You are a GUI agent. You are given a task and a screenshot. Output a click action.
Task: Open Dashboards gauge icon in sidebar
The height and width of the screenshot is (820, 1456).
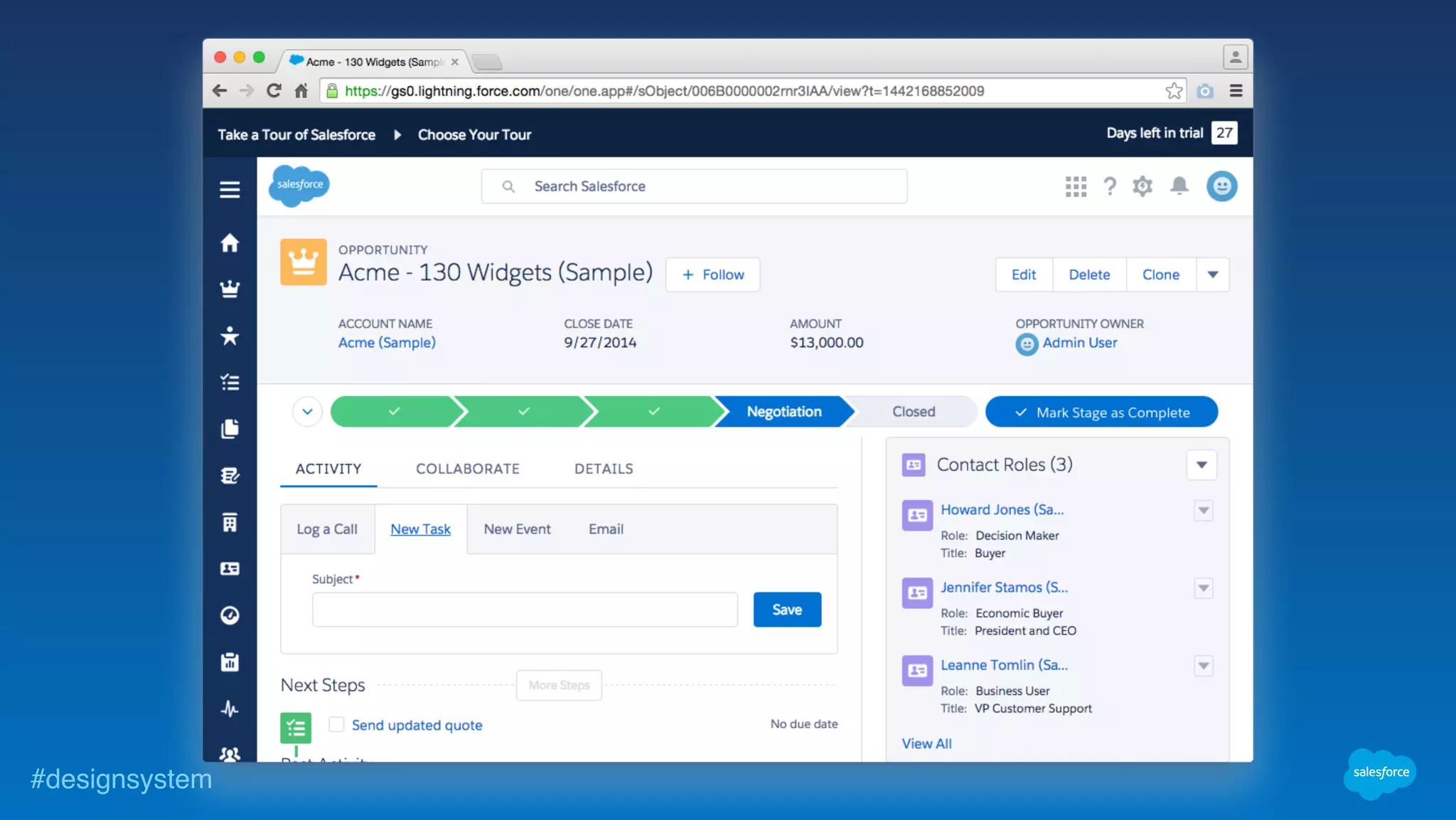(x=230, y=615)
